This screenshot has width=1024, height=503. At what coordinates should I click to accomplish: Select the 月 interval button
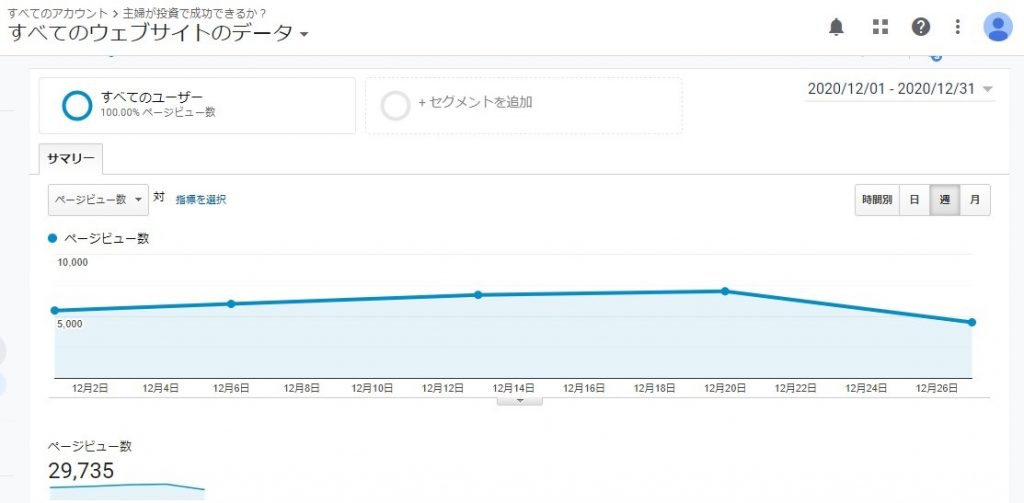coord(975,200)
